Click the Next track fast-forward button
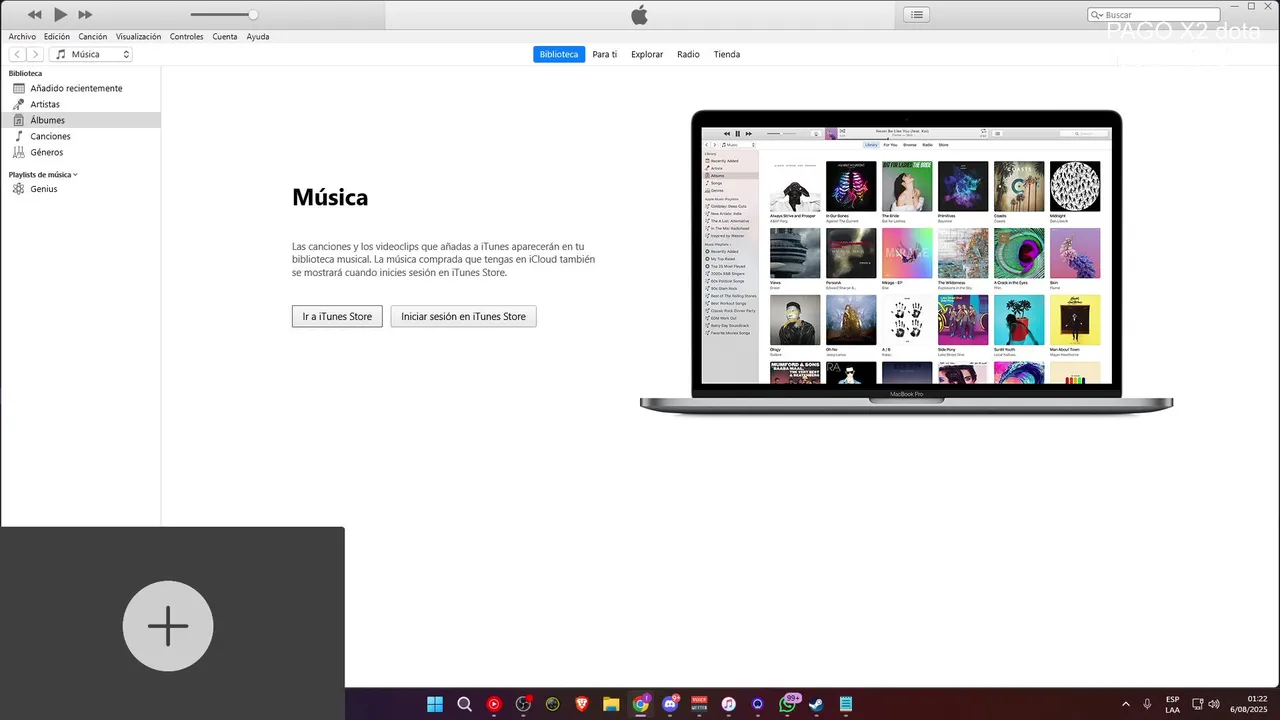Viewport: 1280px width, 720px height. [x=85, y=15]
